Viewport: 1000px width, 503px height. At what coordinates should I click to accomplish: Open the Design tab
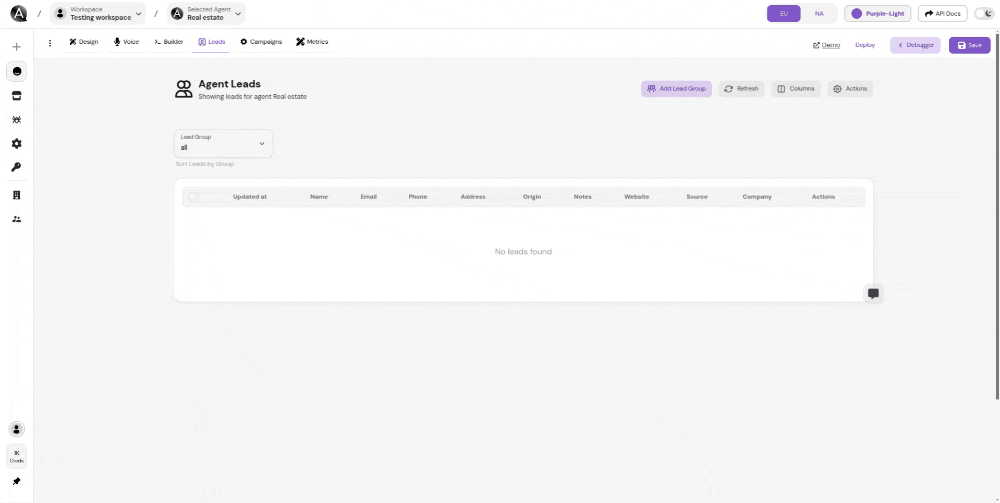click(84, 42)
